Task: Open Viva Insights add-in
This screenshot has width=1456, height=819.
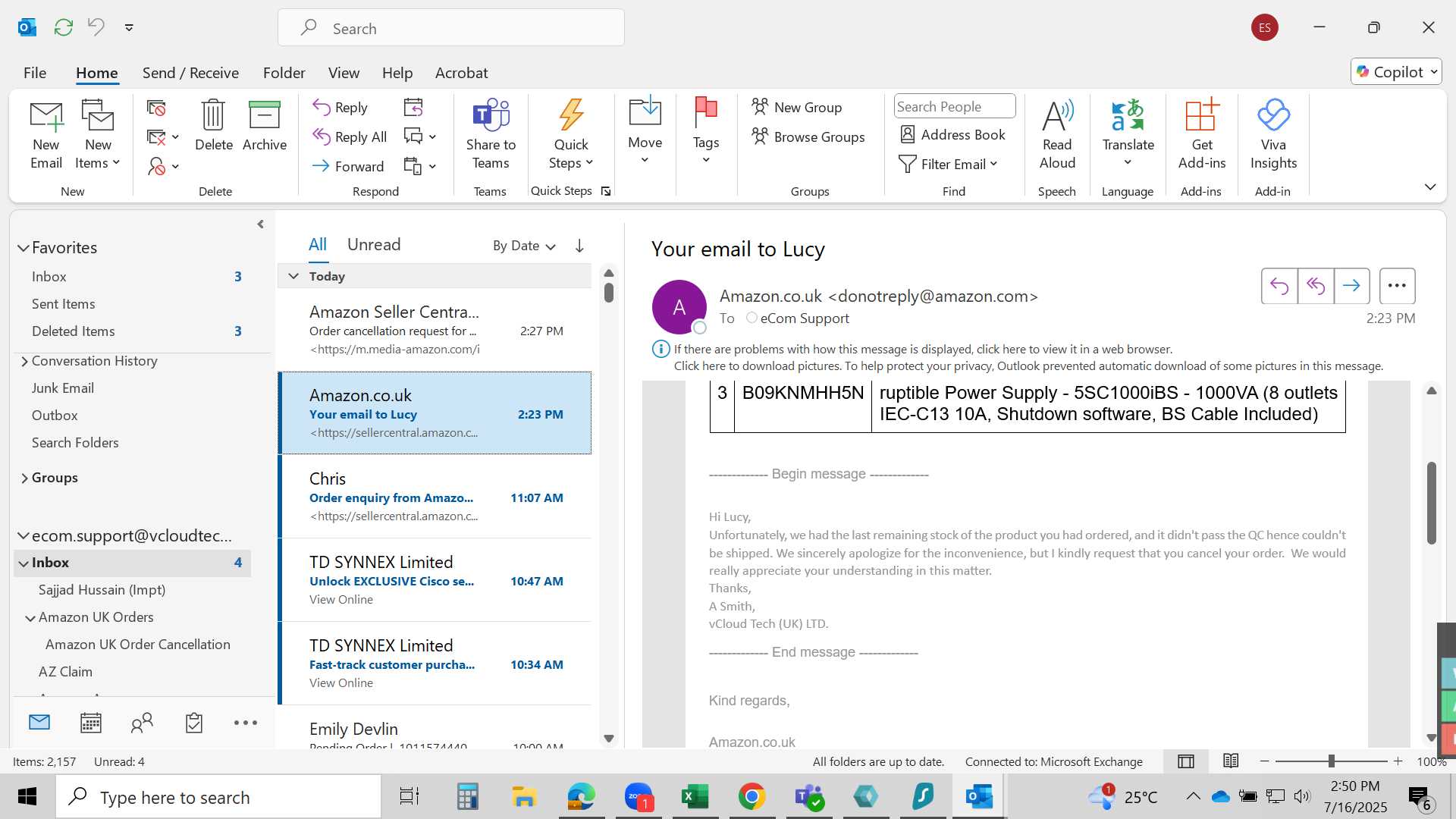Action: 1273,134
